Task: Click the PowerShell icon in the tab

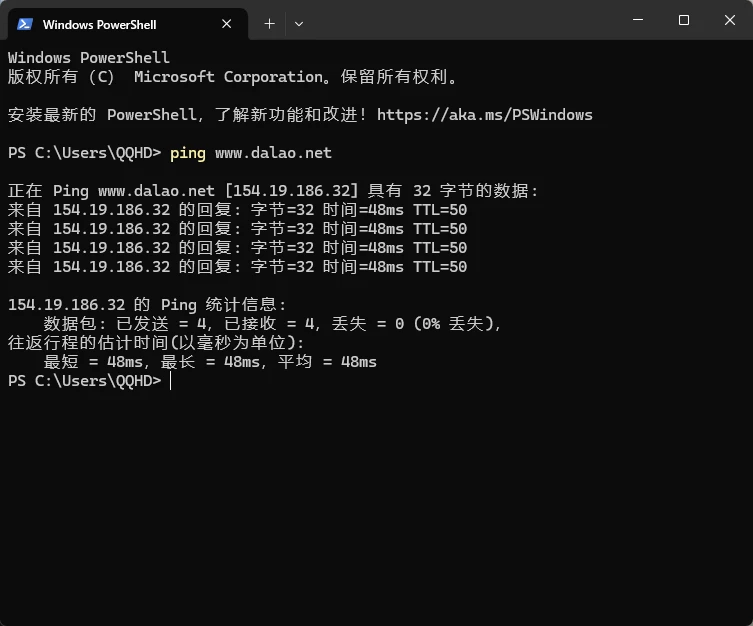Action: (x=25, y=23)
